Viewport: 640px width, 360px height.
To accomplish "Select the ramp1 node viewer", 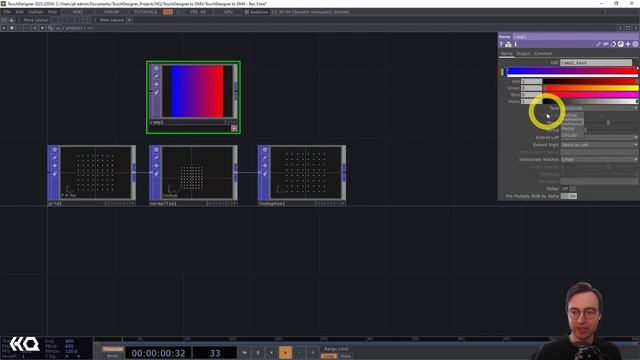I will click(197, 91).
